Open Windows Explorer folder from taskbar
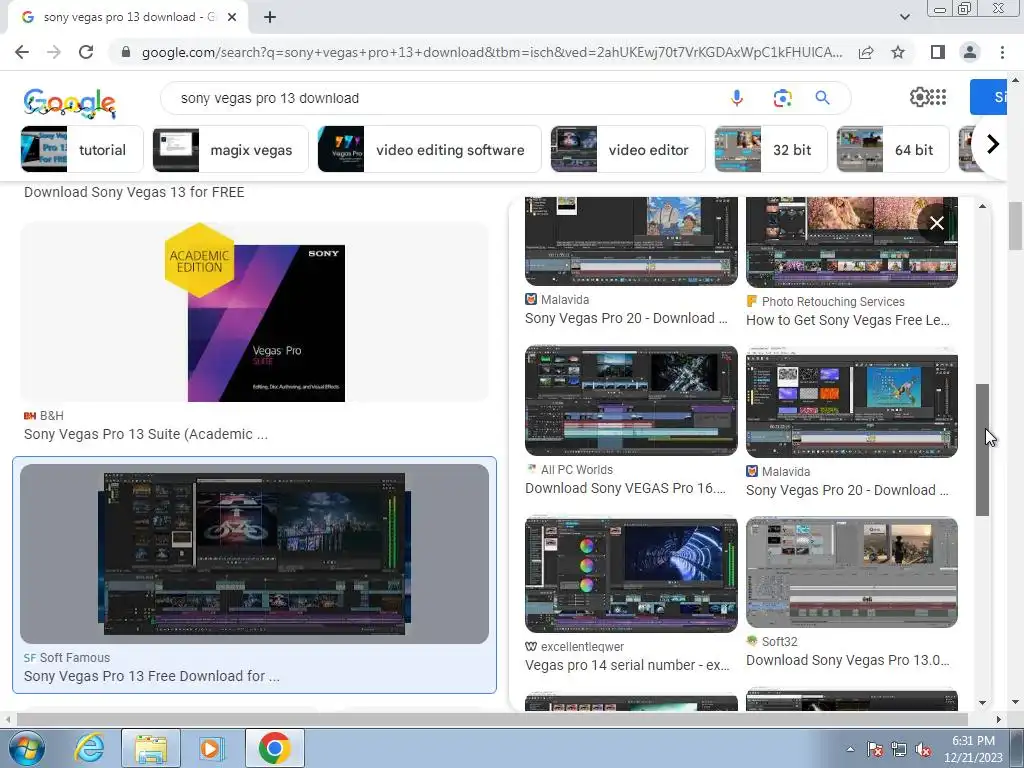1024x768 pixels. pyautogui.click(x=150, y=748)
